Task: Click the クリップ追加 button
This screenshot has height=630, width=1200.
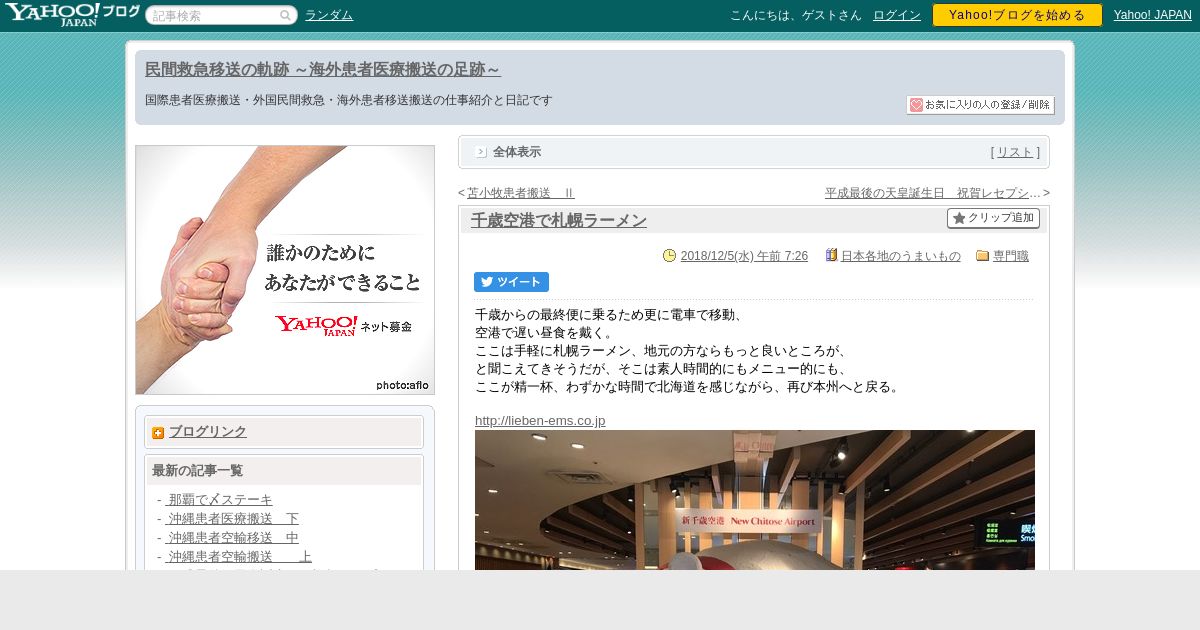Action: (x=993, y=218)
